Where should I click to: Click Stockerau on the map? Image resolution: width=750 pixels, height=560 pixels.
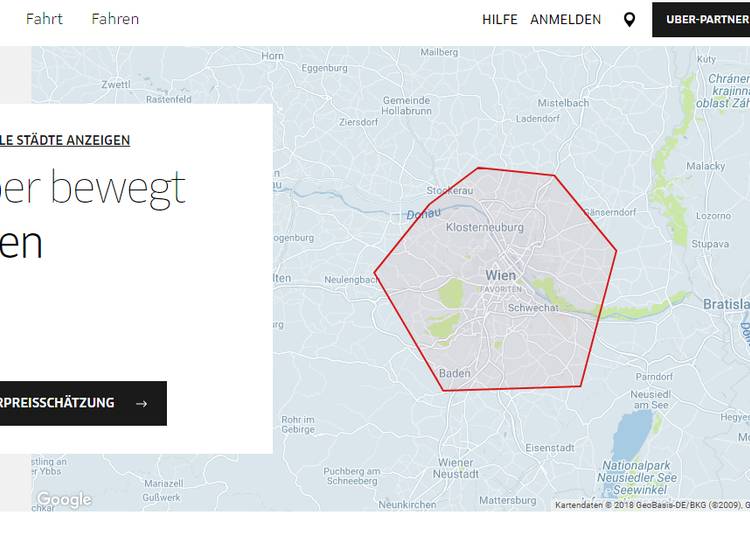click(x=450, y=190)
